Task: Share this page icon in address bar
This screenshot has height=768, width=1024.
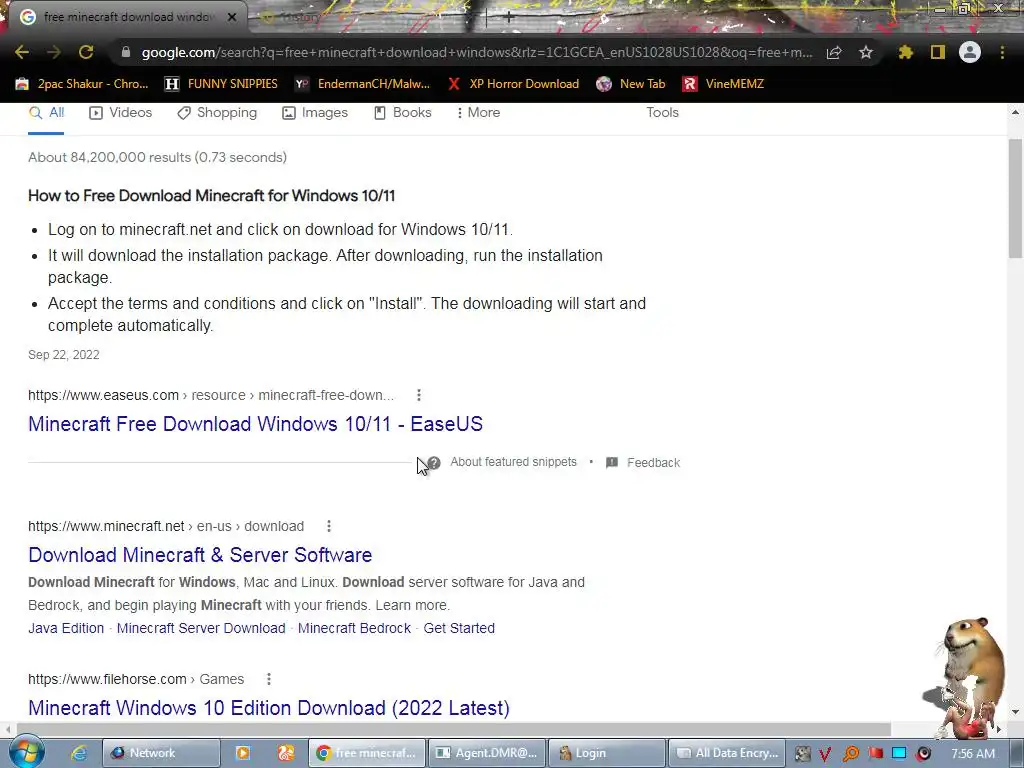Action: pos(834,53)
